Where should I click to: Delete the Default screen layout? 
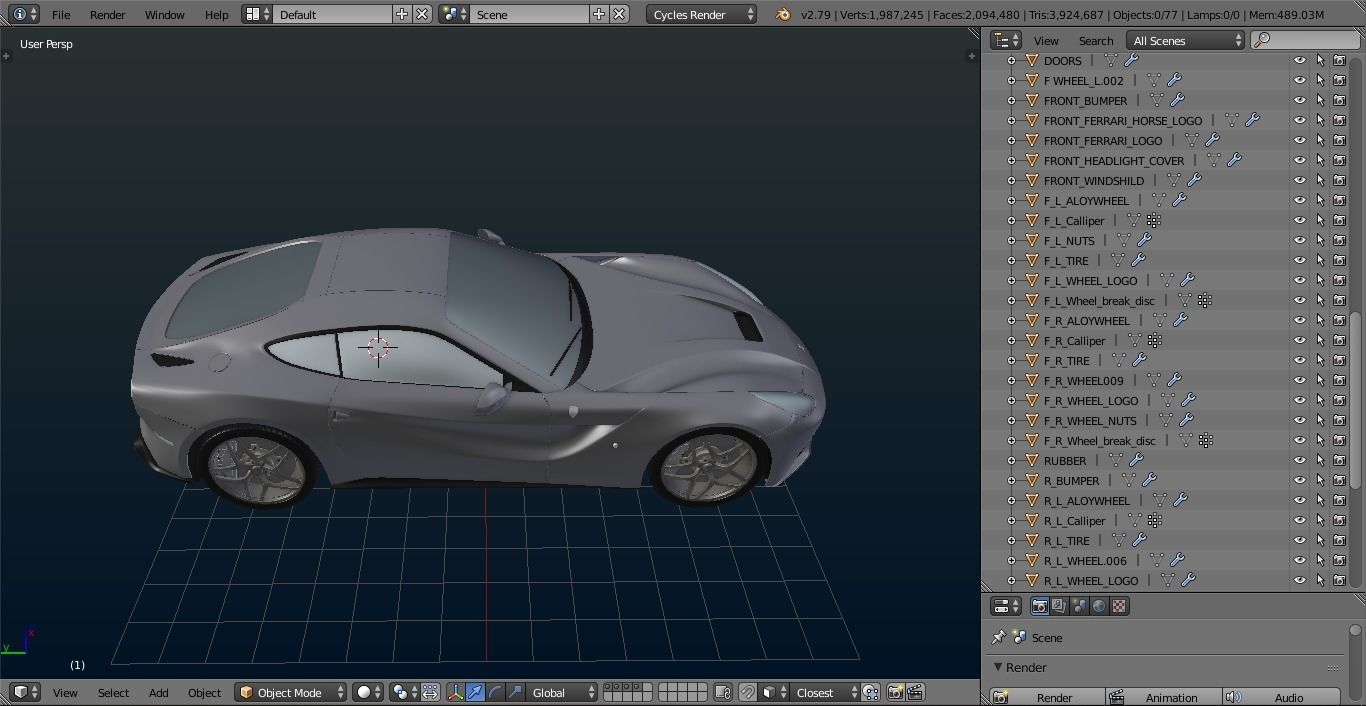422,14
